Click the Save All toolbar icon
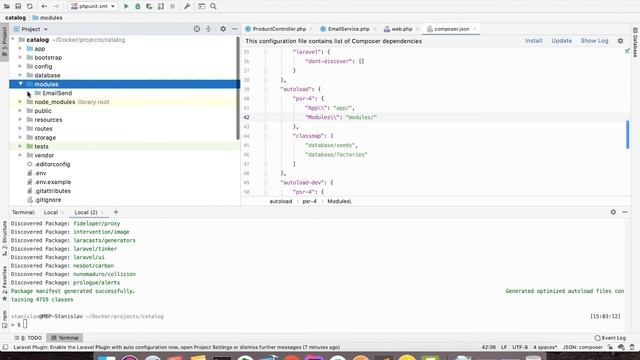This screenshot has width=640, height=360. [x=18, y=6]
